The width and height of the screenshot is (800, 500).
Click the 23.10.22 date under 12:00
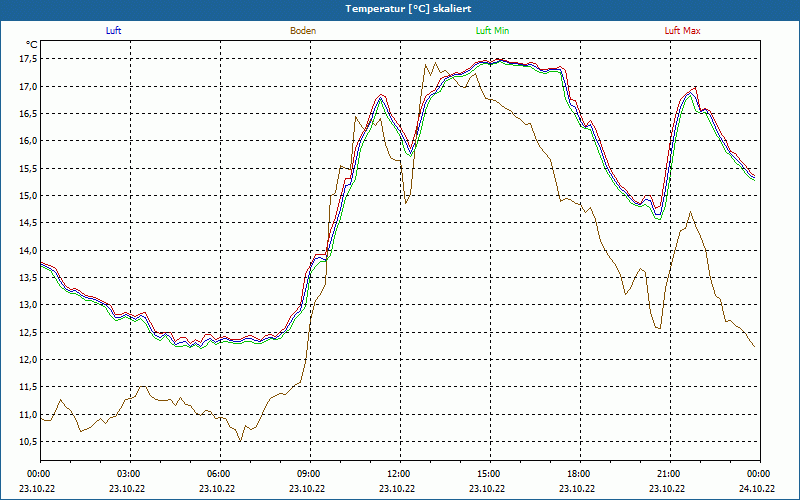tap(397, 489)
